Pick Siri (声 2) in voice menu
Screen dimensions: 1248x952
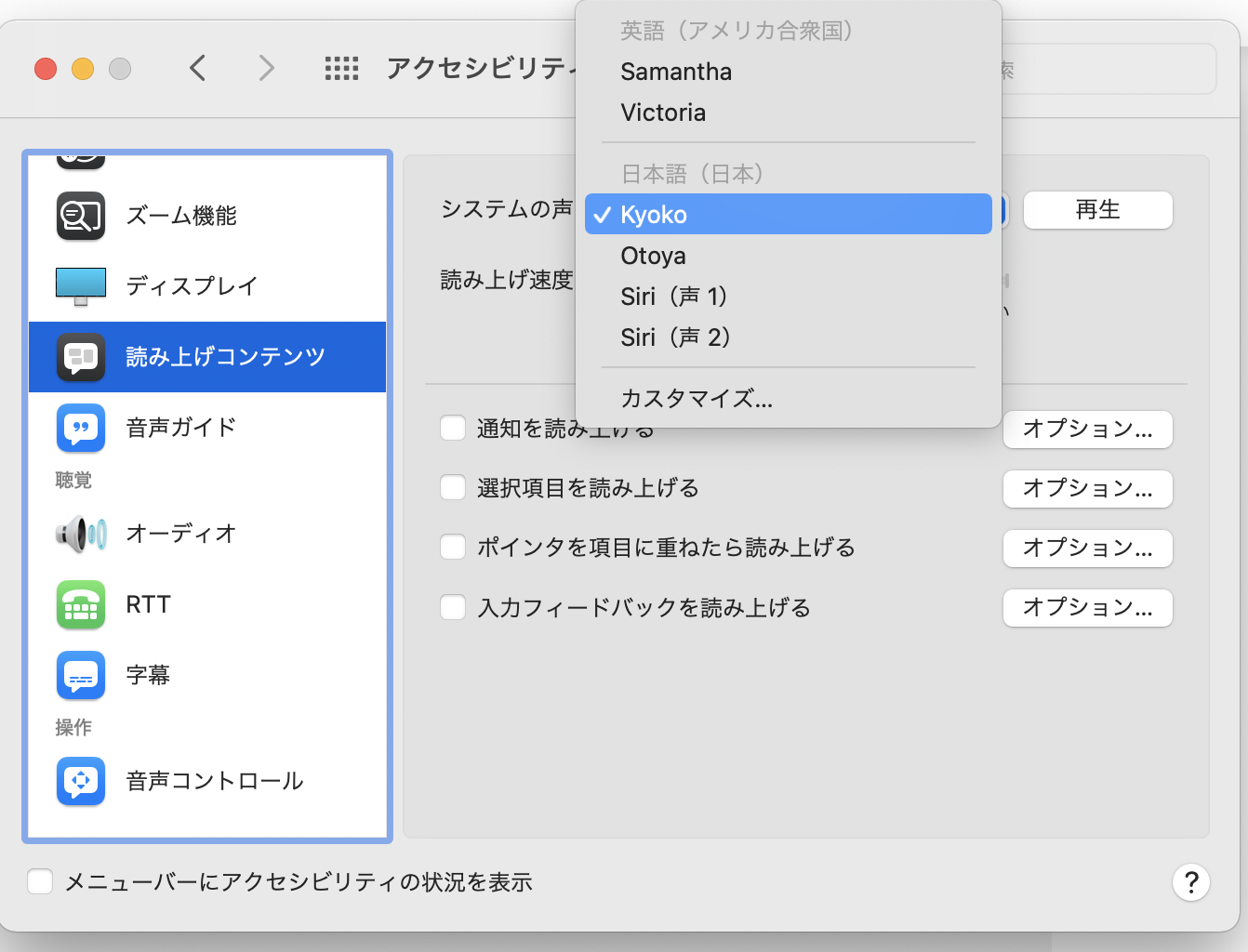pos(676,337)
